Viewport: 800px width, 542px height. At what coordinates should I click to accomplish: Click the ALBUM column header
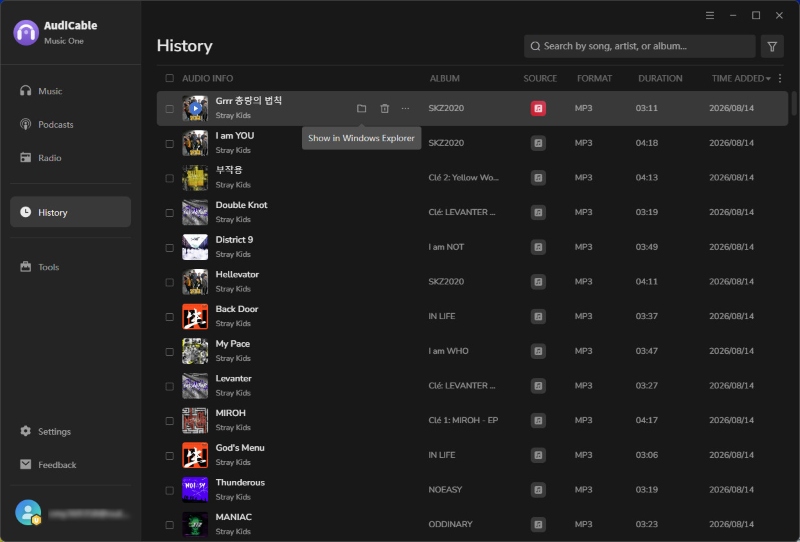click(x=444, y=79)
